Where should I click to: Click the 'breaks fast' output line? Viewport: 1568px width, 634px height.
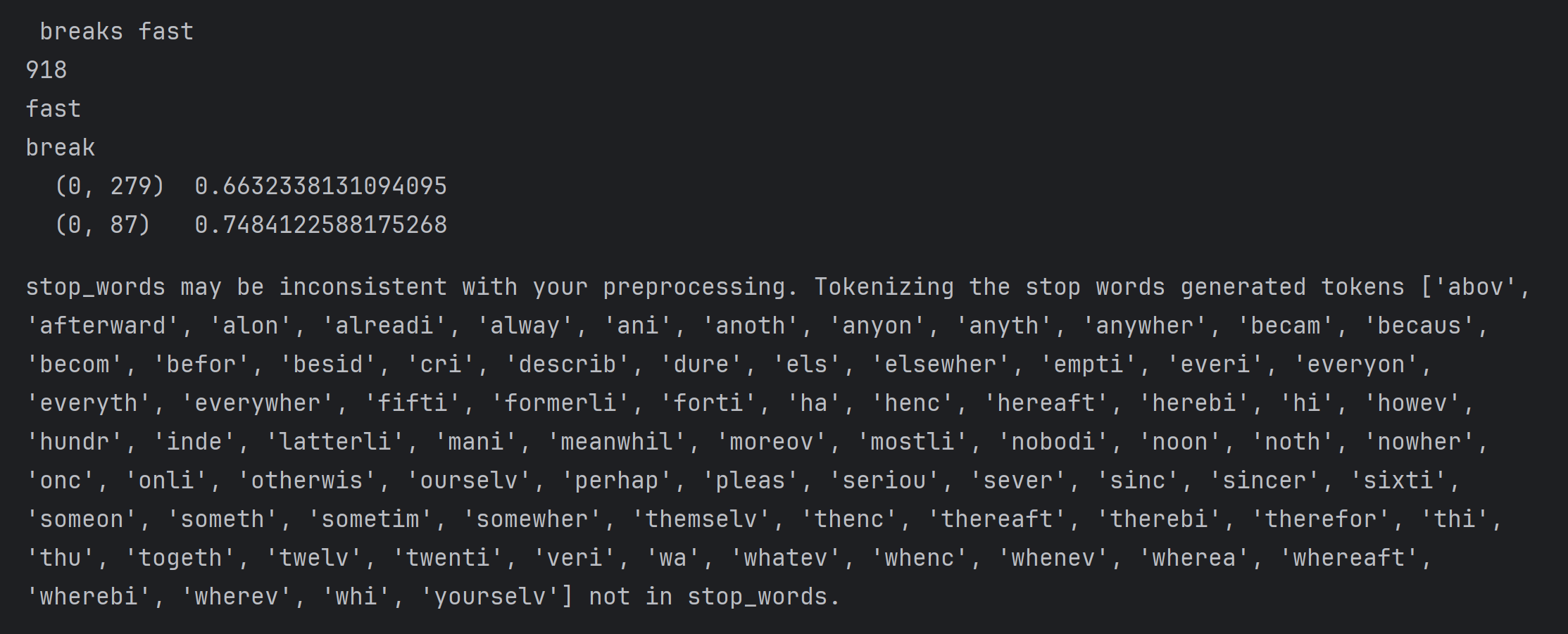point(116,32)
